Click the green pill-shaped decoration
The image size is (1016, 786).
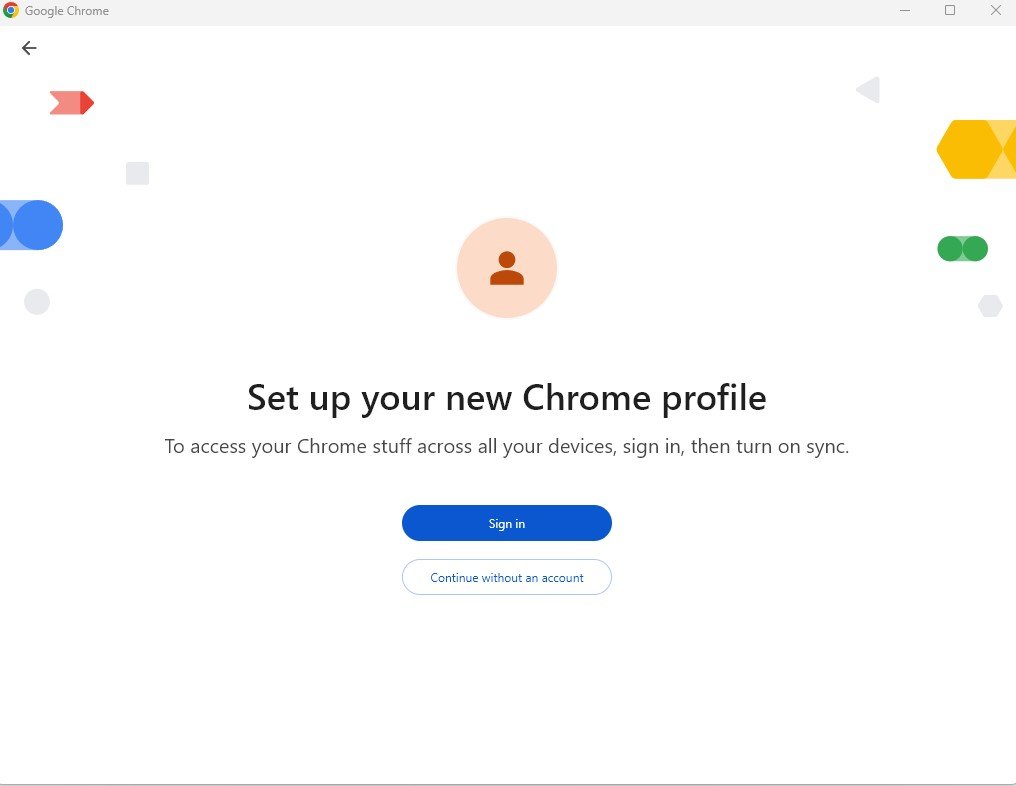(x=963, y=249)
